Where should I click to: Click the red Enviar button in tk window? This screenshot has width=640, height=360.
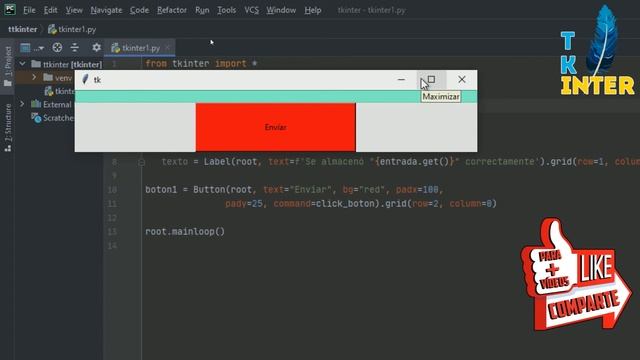coord(276,127)
